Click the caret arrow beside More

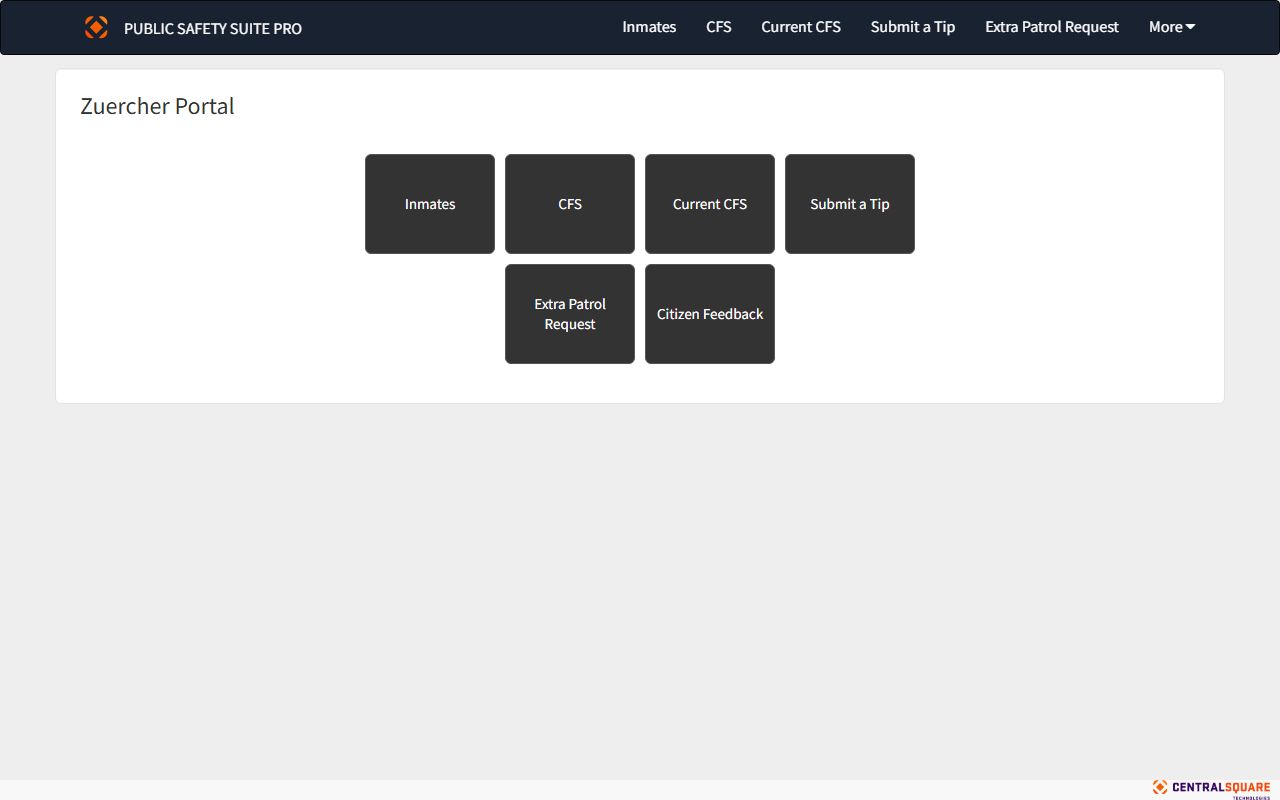[x=1190, y=27]
